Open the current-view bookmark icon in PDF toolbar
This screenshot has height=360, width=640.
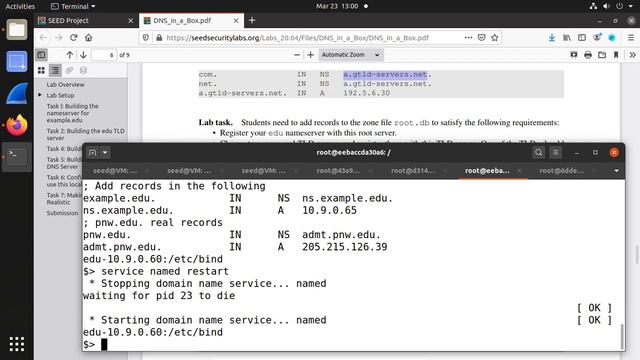616,55
